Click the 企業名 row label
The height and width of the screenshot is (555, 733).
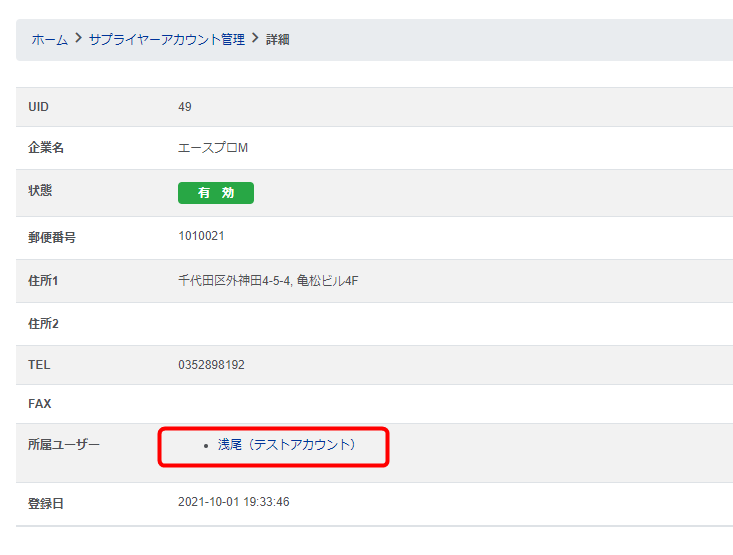[x=46, y=148]
